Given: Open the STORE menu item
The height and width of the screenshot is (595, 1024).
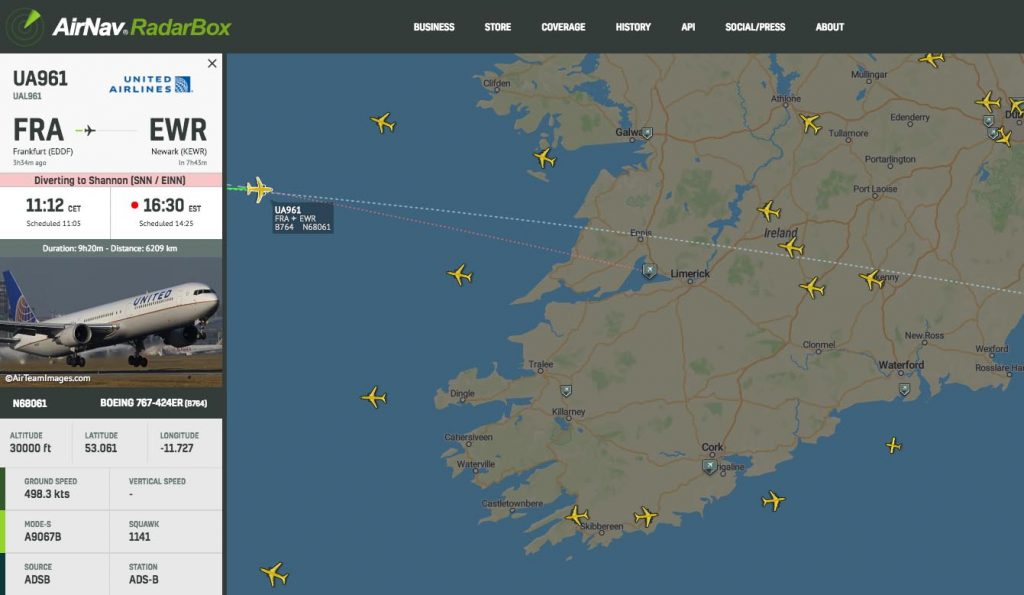Looking at the screenshot, I should tap(498, 27).
